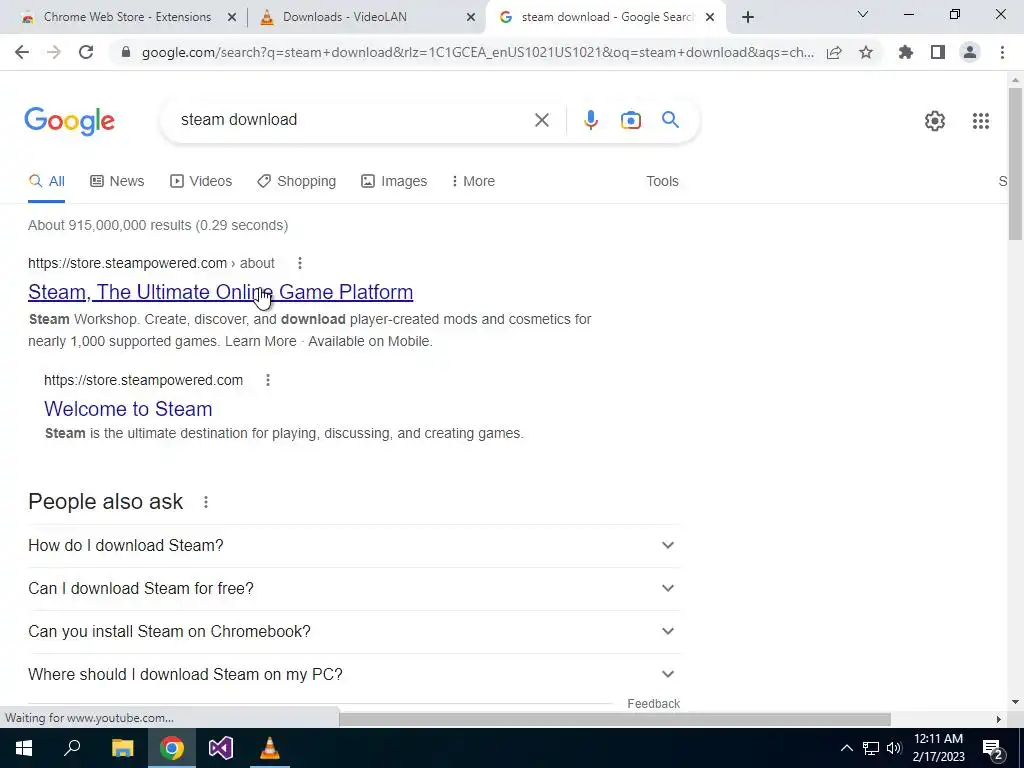Open the Windows Start menu
Image resolution: width=1024 pixels, height=768 pixels.
24,748
